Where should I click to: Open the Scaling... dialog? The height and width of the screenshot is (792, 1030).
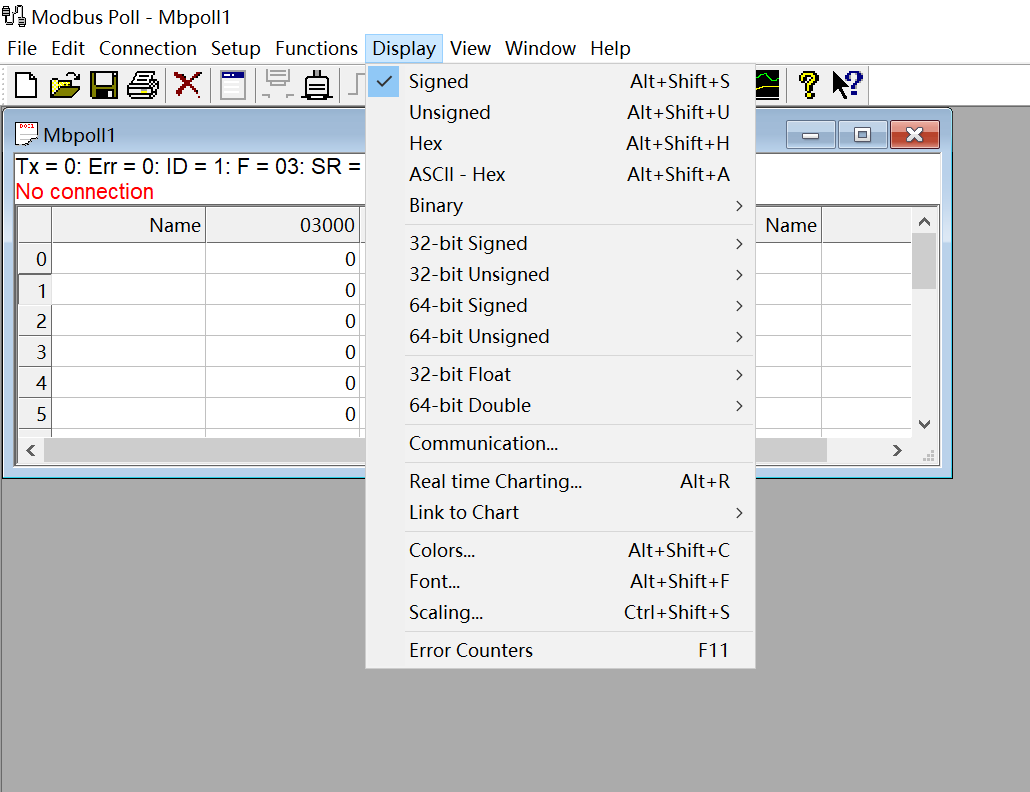560,612
